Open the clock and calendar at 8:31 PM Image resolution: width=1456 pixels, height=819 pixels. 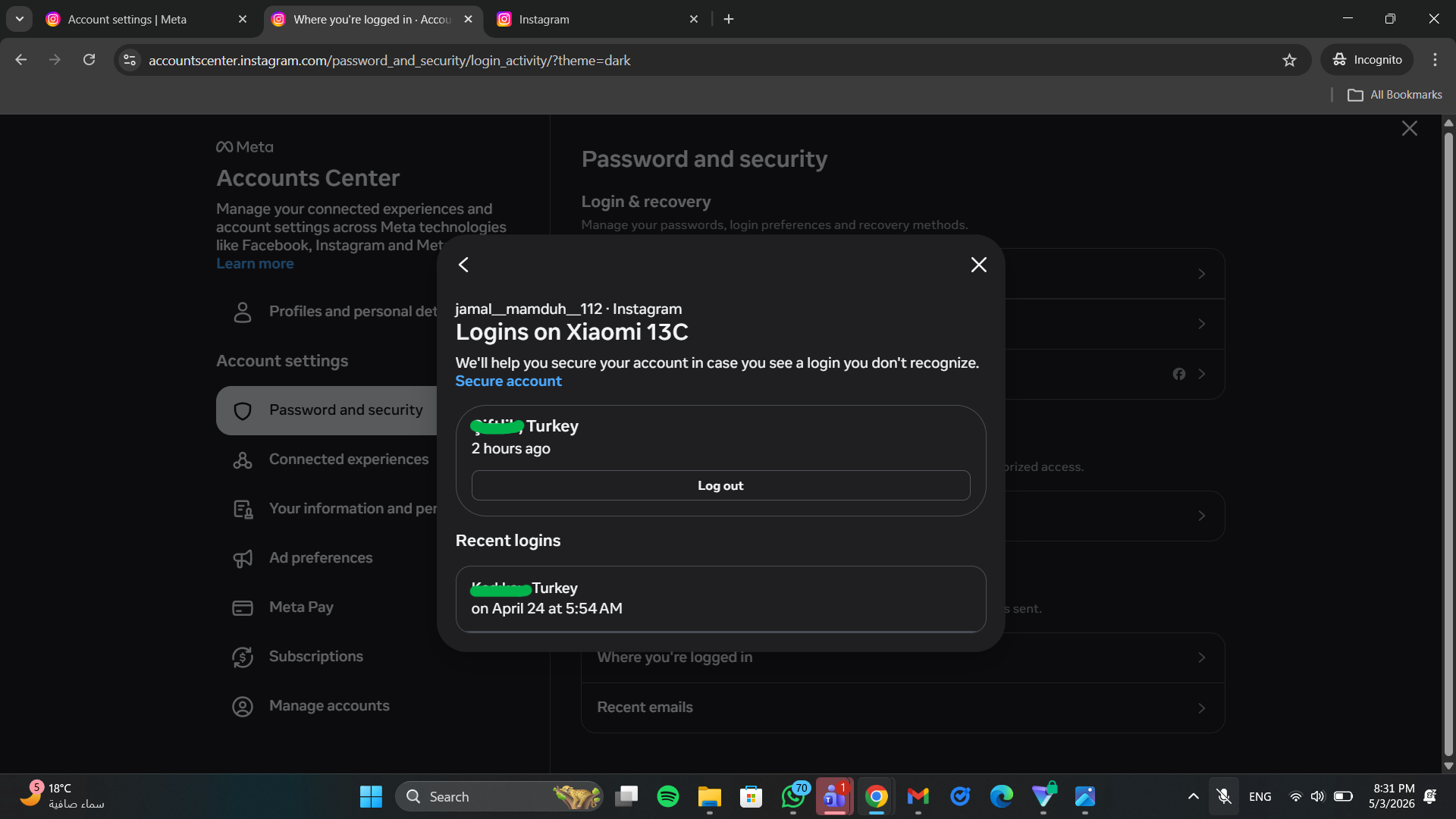click(1393, 797)
